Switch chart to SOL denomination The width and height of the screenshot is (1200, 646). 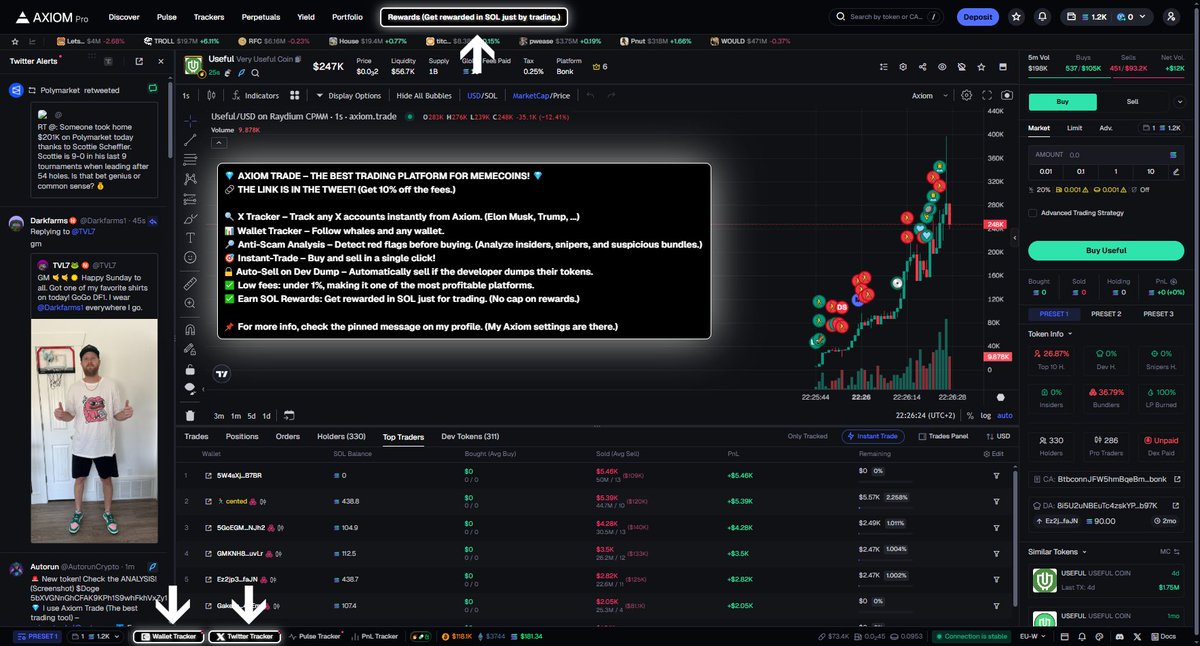click(490, 96)
